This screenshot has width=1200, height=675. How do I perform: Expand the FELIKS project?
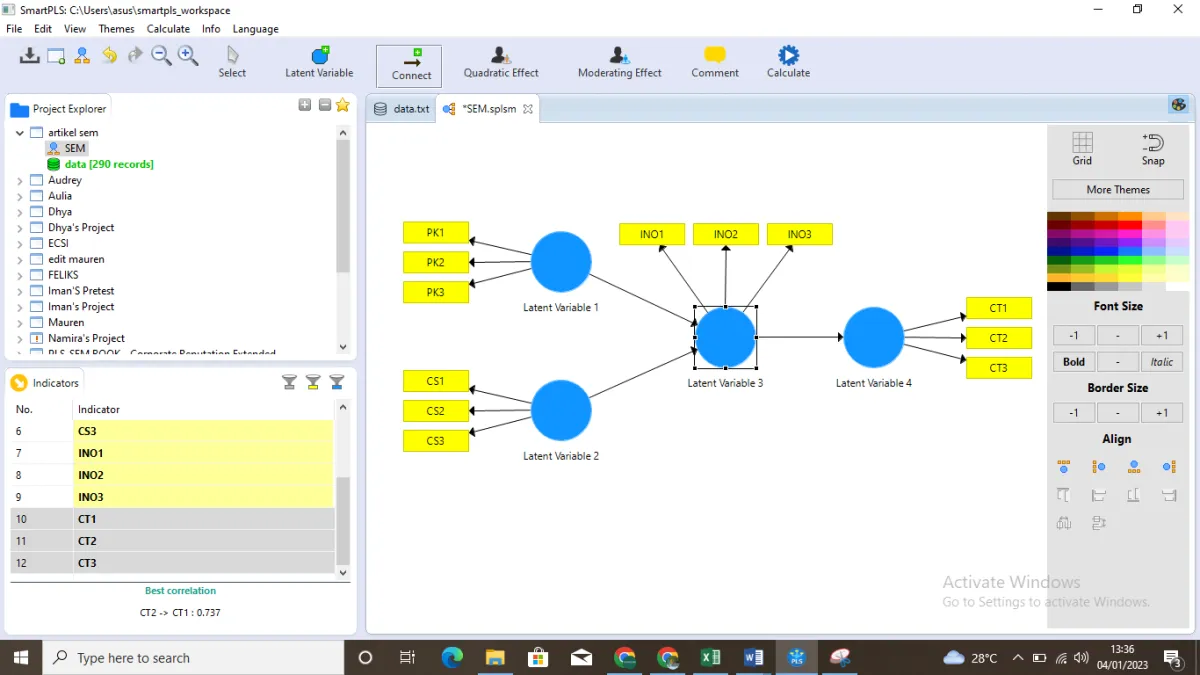(x=20, y=275)
